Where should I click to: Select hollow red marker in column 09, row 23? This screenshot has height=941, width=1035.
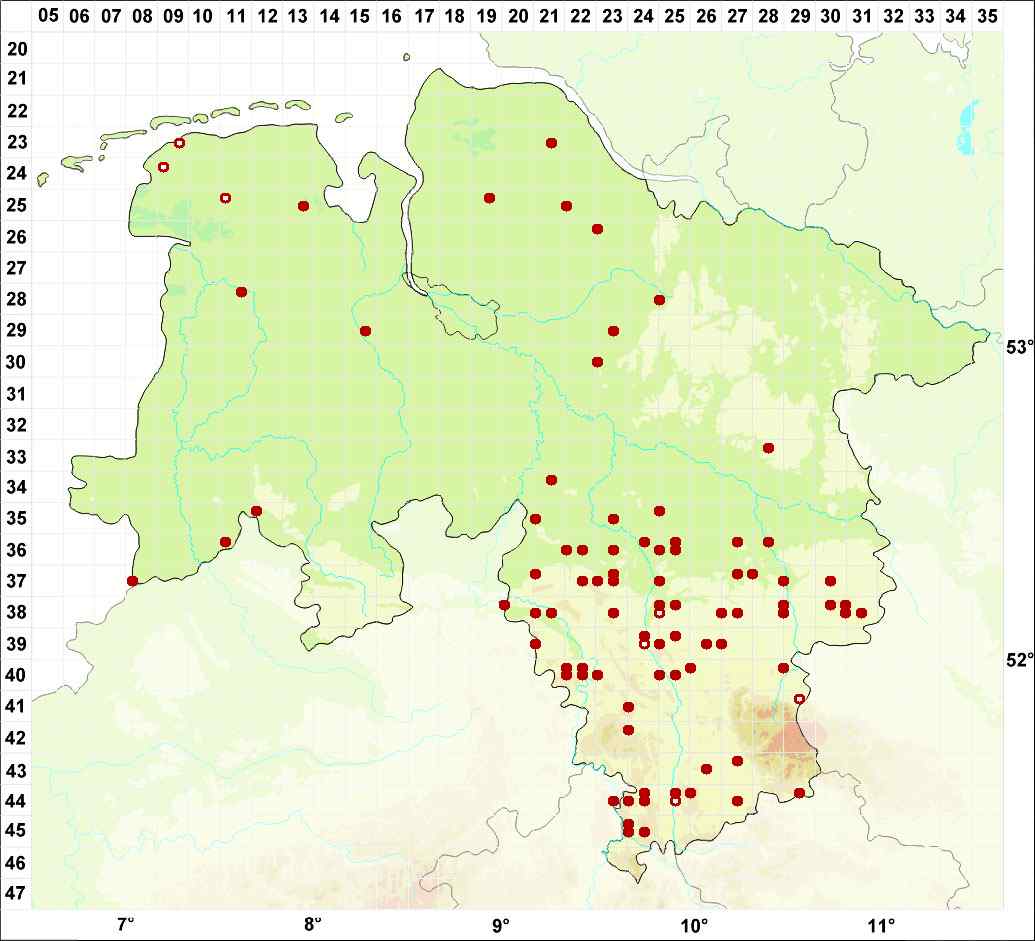click(x=180, y=143)
